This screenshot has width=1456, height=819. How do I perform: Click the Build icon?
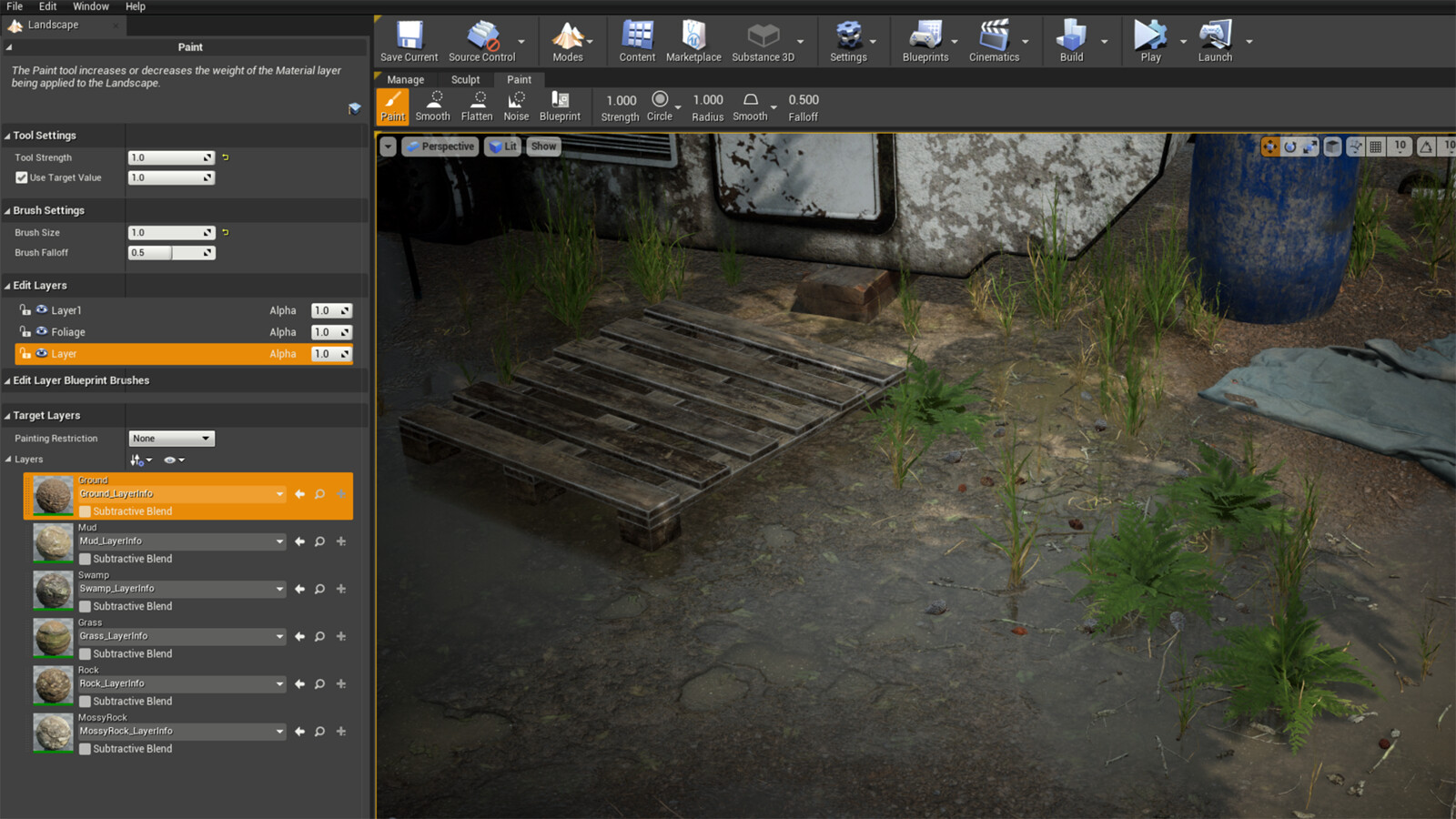click(1071, 36)
